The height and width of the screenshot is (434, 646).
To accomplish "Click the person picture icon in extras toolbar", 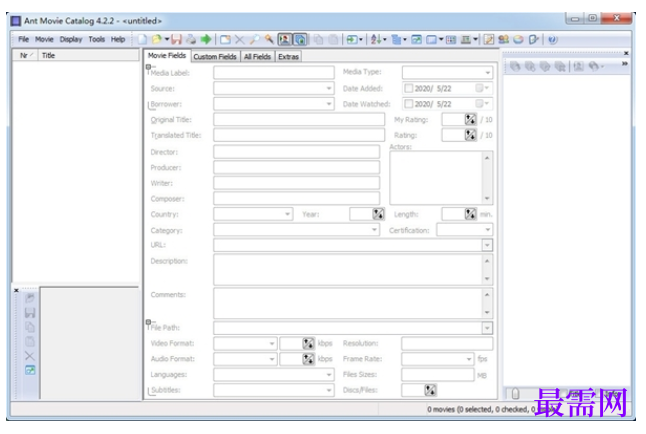I will tap(578, 66).
